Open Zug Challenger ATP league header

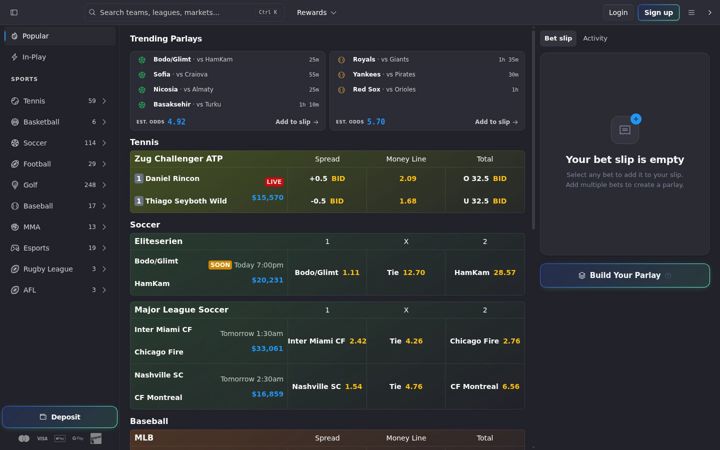tap(179, 159)
